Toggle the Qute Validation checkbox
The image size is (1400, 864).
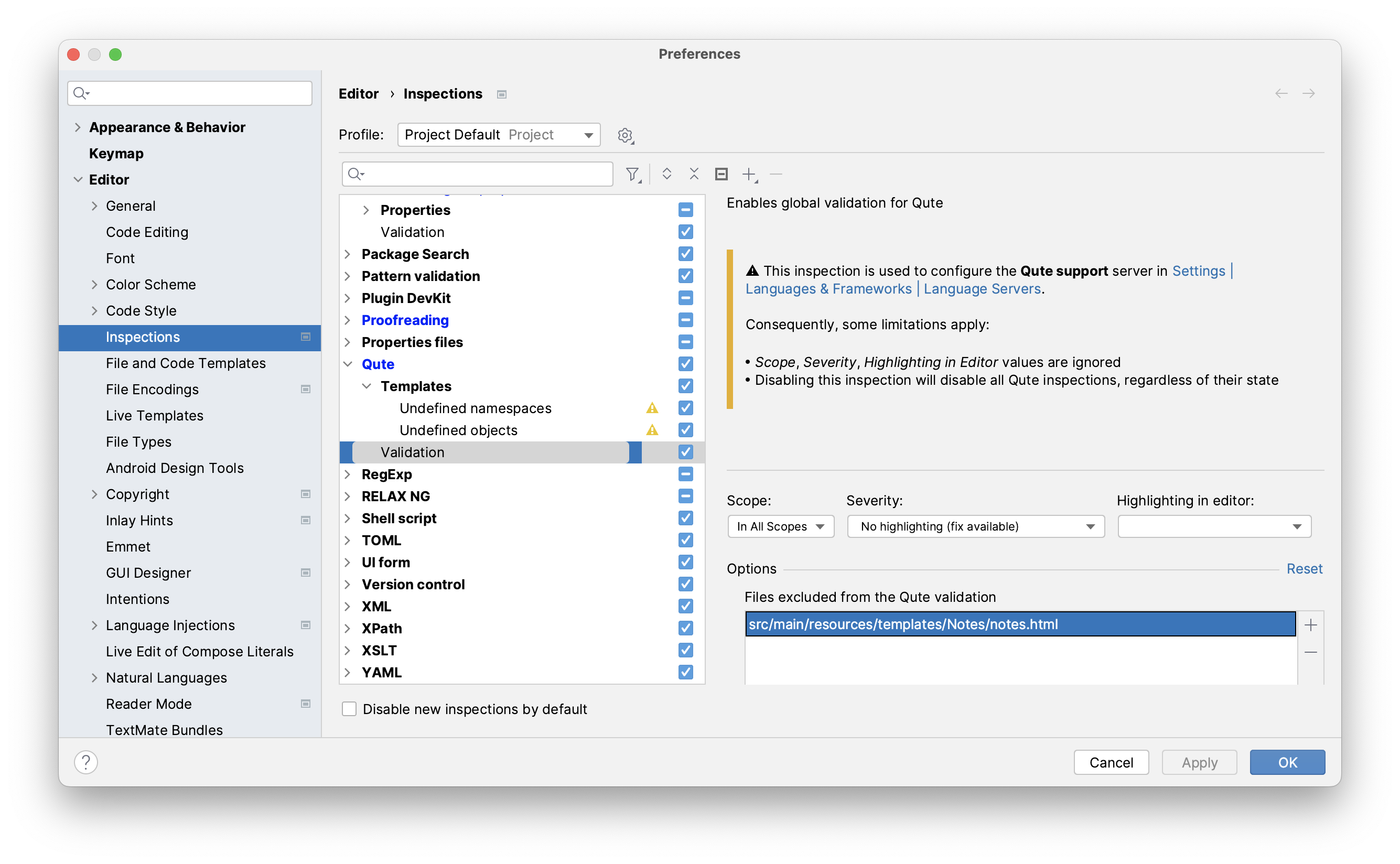[686, 452]
